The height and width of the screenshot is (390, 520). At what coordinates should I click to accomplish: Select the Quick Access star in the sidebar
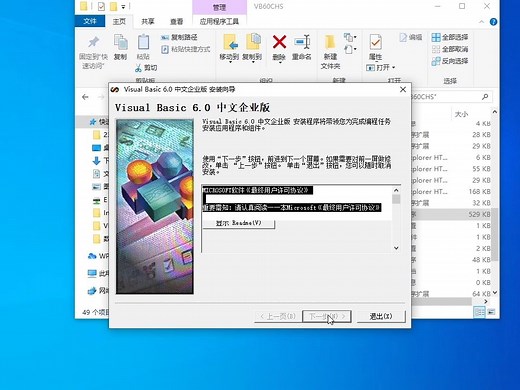(x=93, y=122)
